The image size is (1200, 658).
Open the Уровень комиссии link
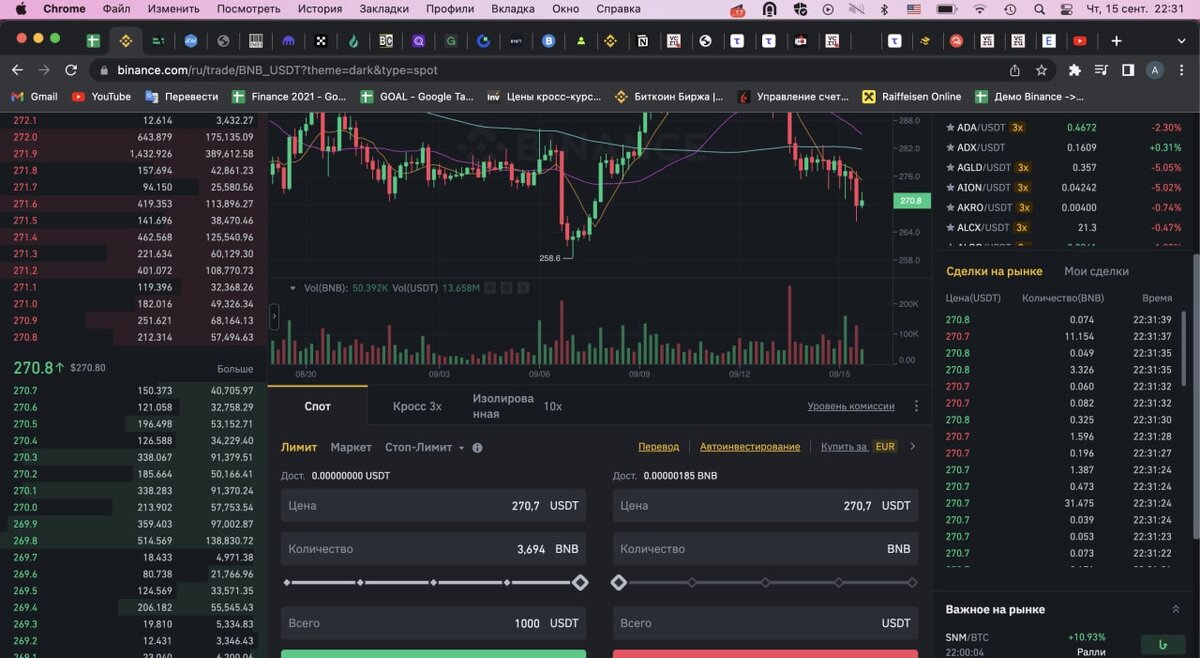coord(851,406)
